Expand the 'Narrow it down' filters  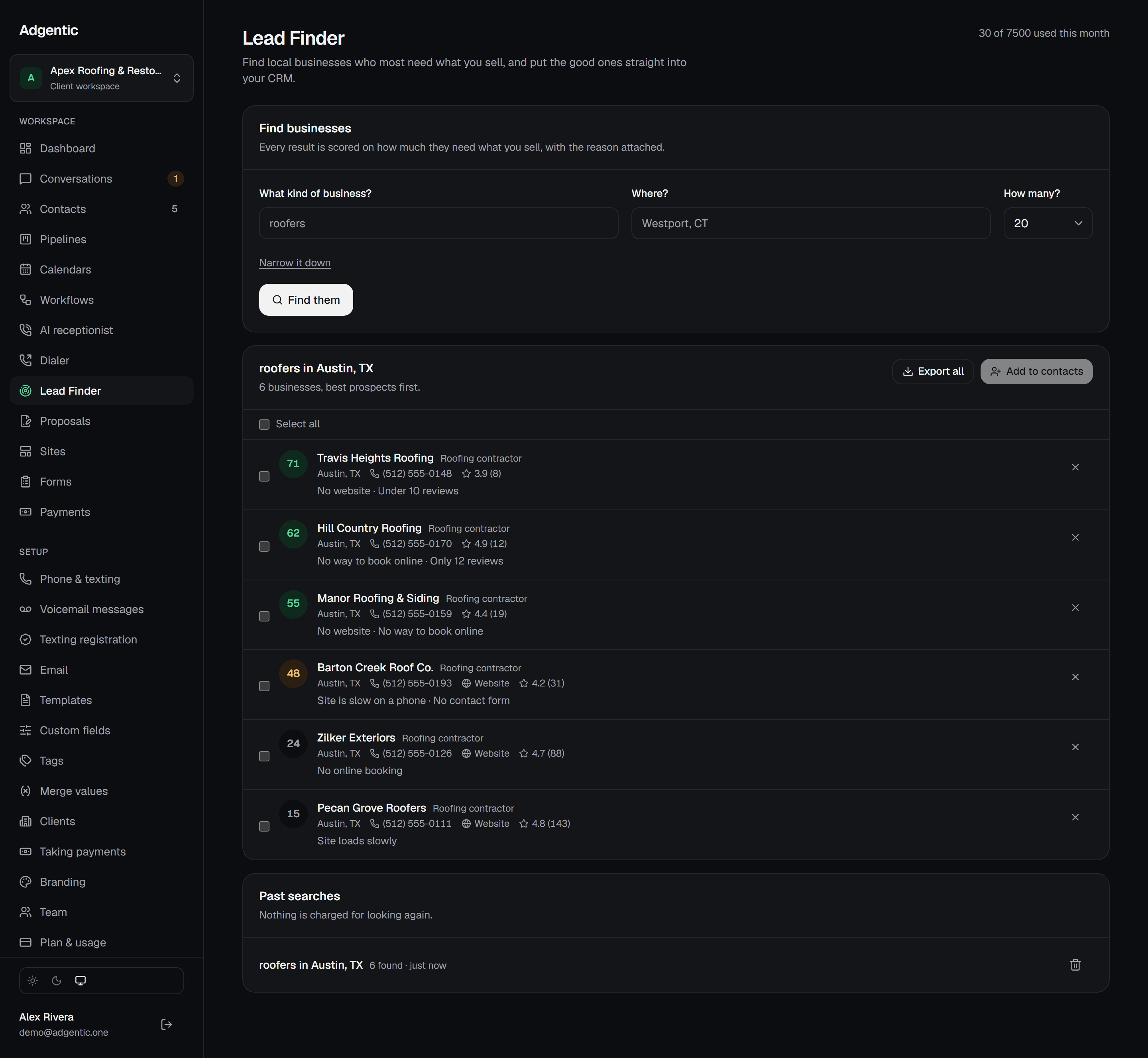click(295, 263)
